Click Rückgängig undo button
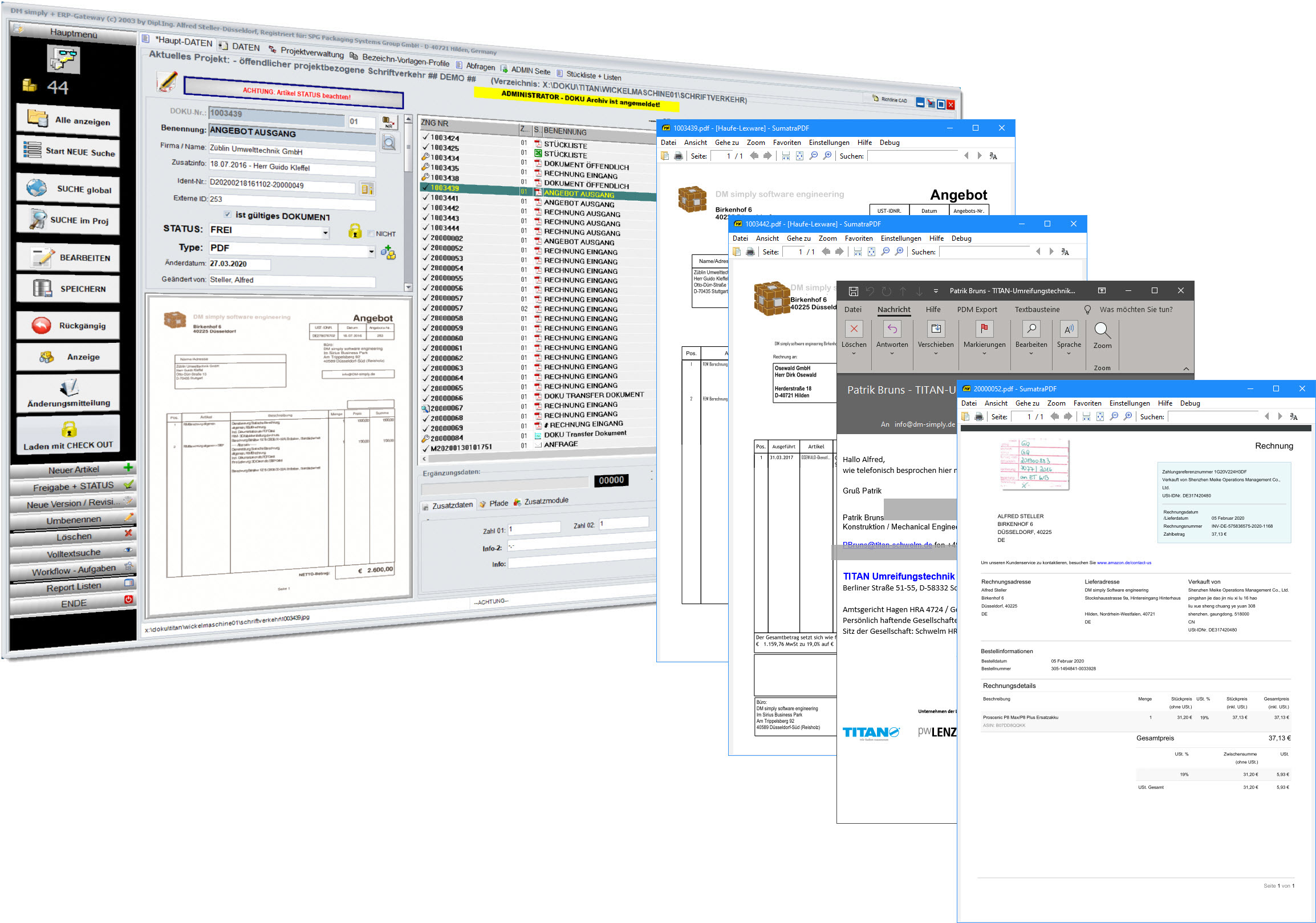The image size is (1316, 923). [68, 325]
